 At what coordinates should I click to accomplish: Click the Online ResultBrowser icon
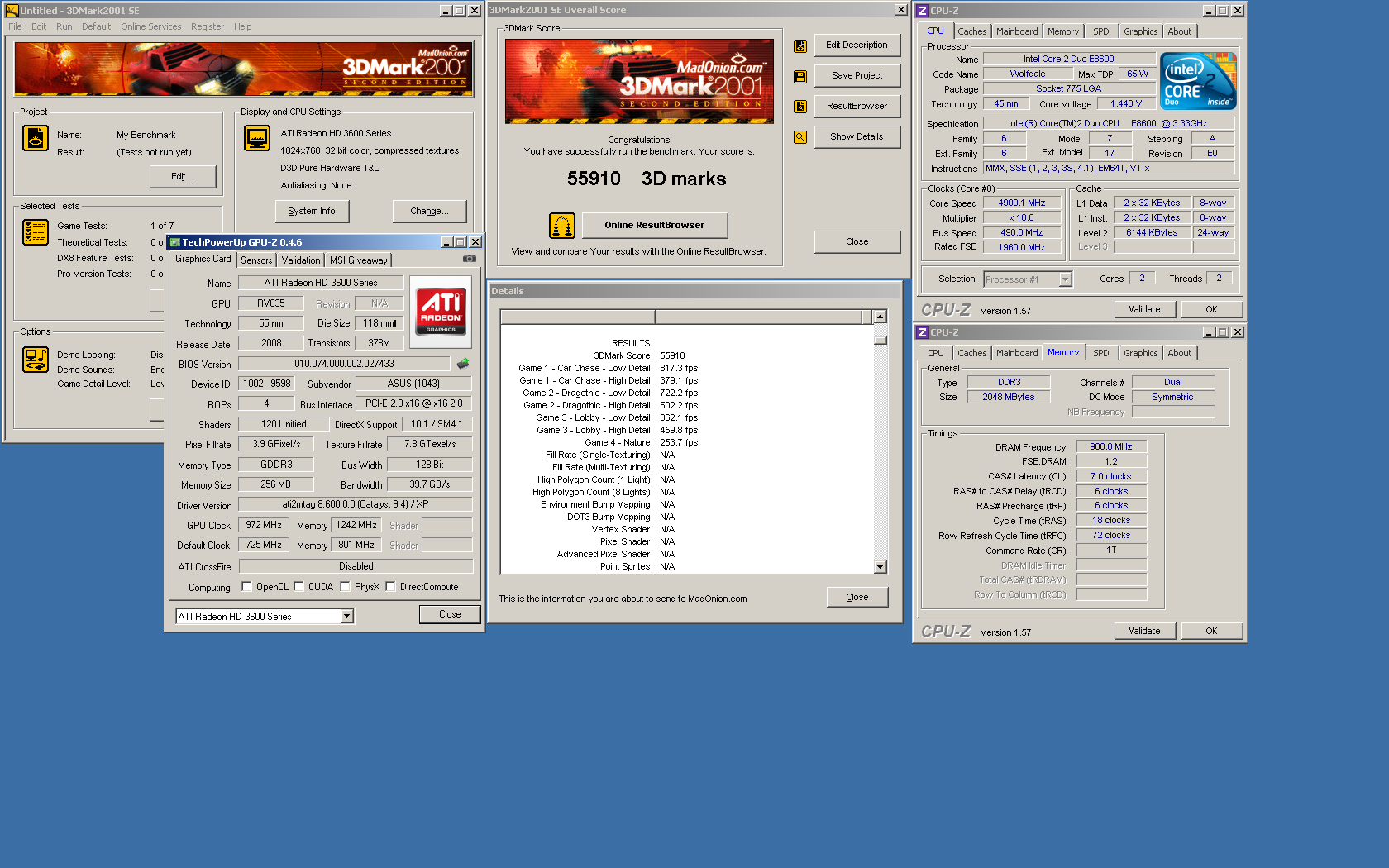pos(562,225)
